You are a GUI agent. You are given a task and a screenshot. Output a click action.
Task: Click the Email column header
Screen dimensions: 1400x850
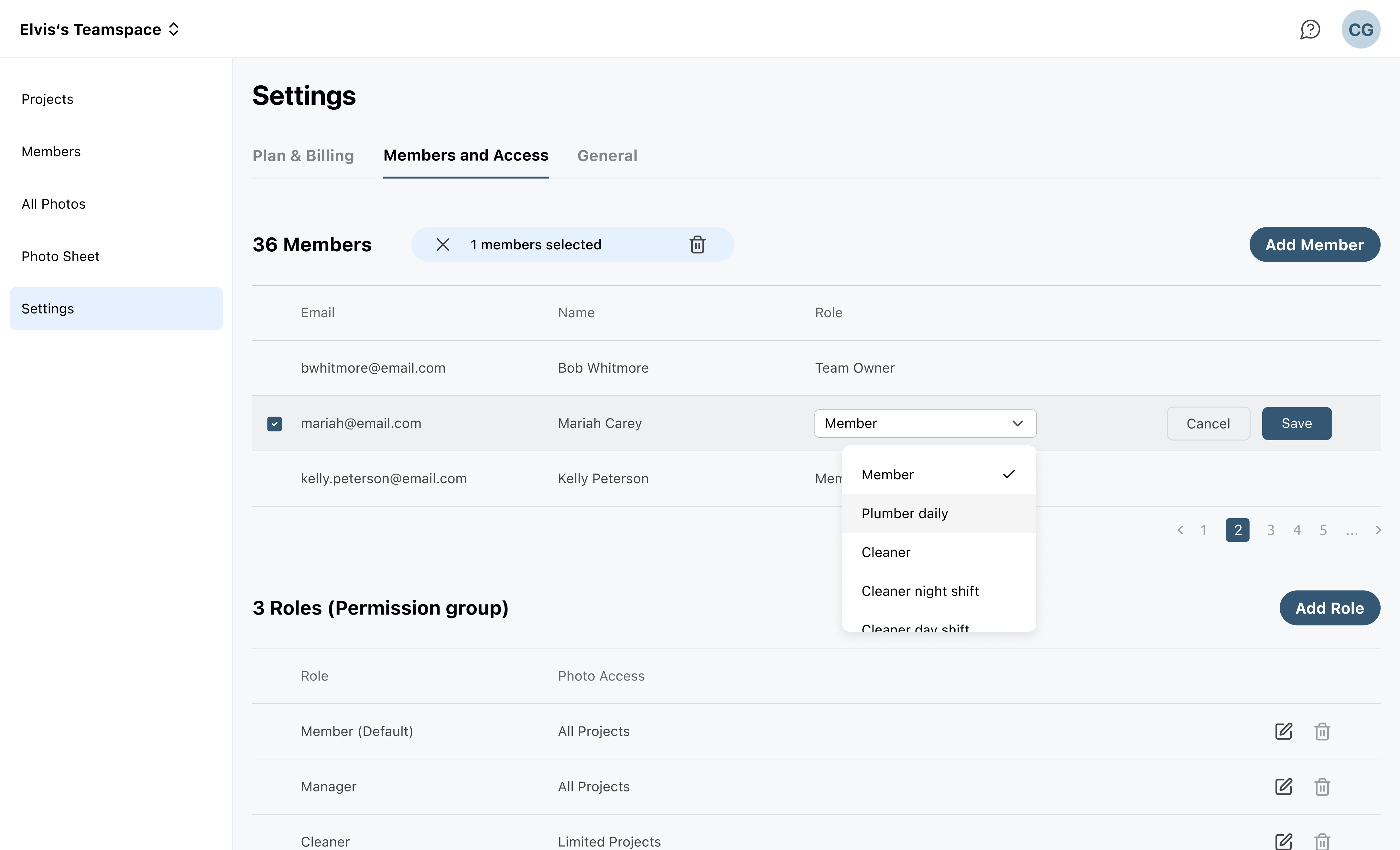click(317, 312)
